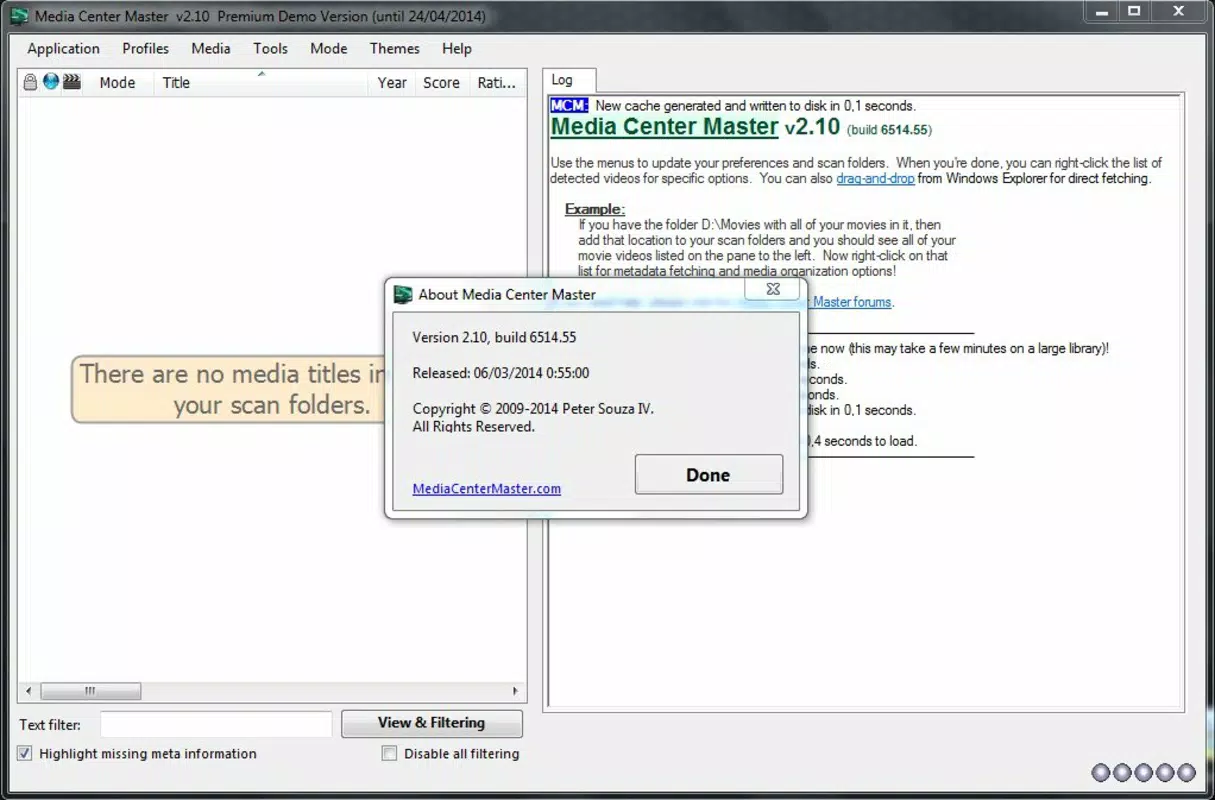
Task: Click the Done button in About dialog
Action: pos(708,475)
